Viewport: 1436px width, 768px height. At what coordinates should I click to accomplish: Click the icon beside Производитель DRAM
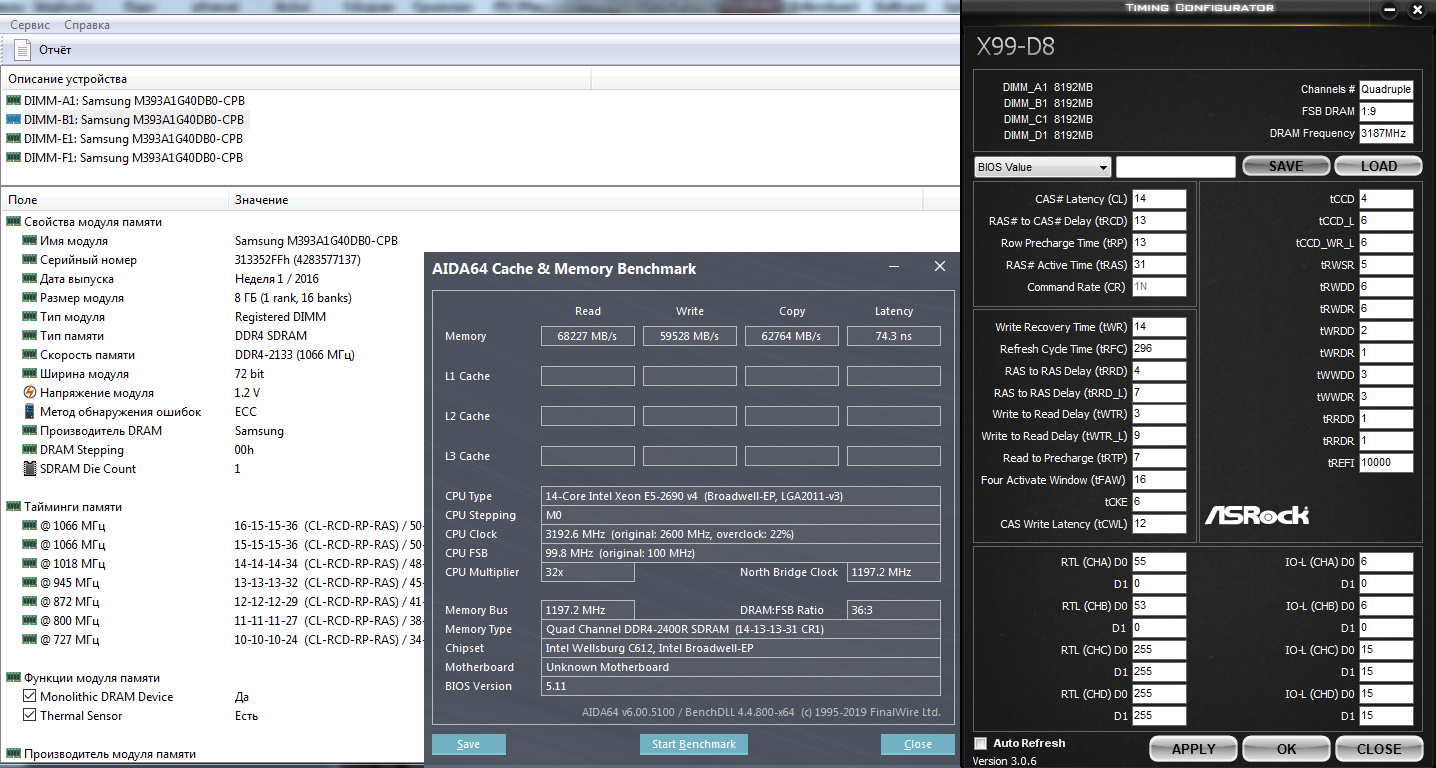(30, 431)
